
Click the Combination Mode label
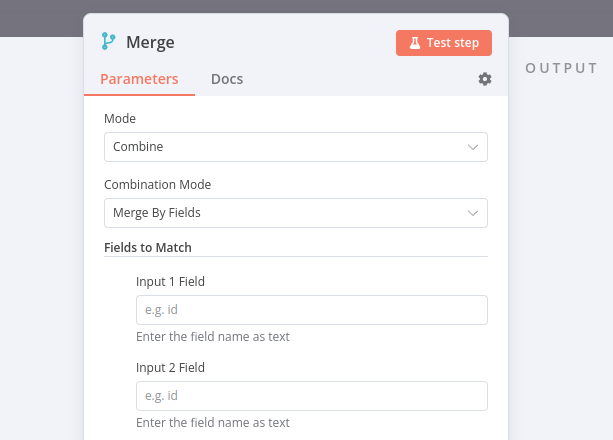pyautogui.click(x=157, y=185)
